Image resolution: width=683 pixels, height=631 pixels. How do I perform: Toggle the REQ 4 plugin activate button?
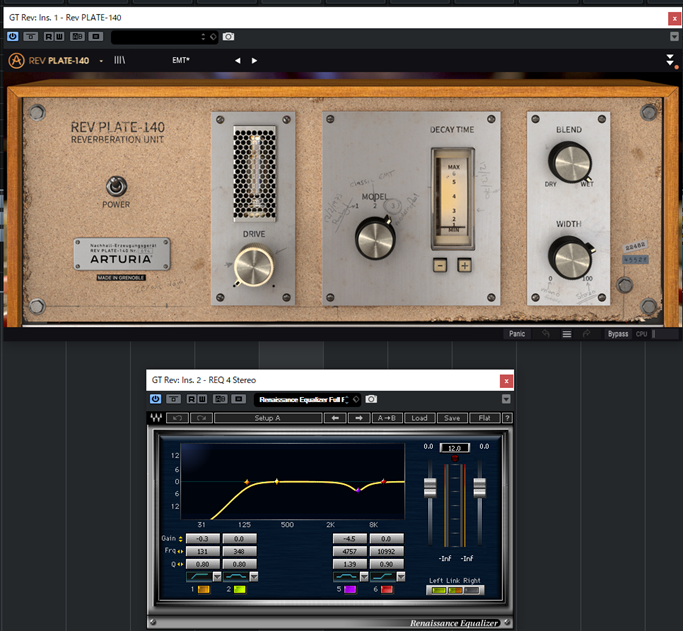[156, 399]
